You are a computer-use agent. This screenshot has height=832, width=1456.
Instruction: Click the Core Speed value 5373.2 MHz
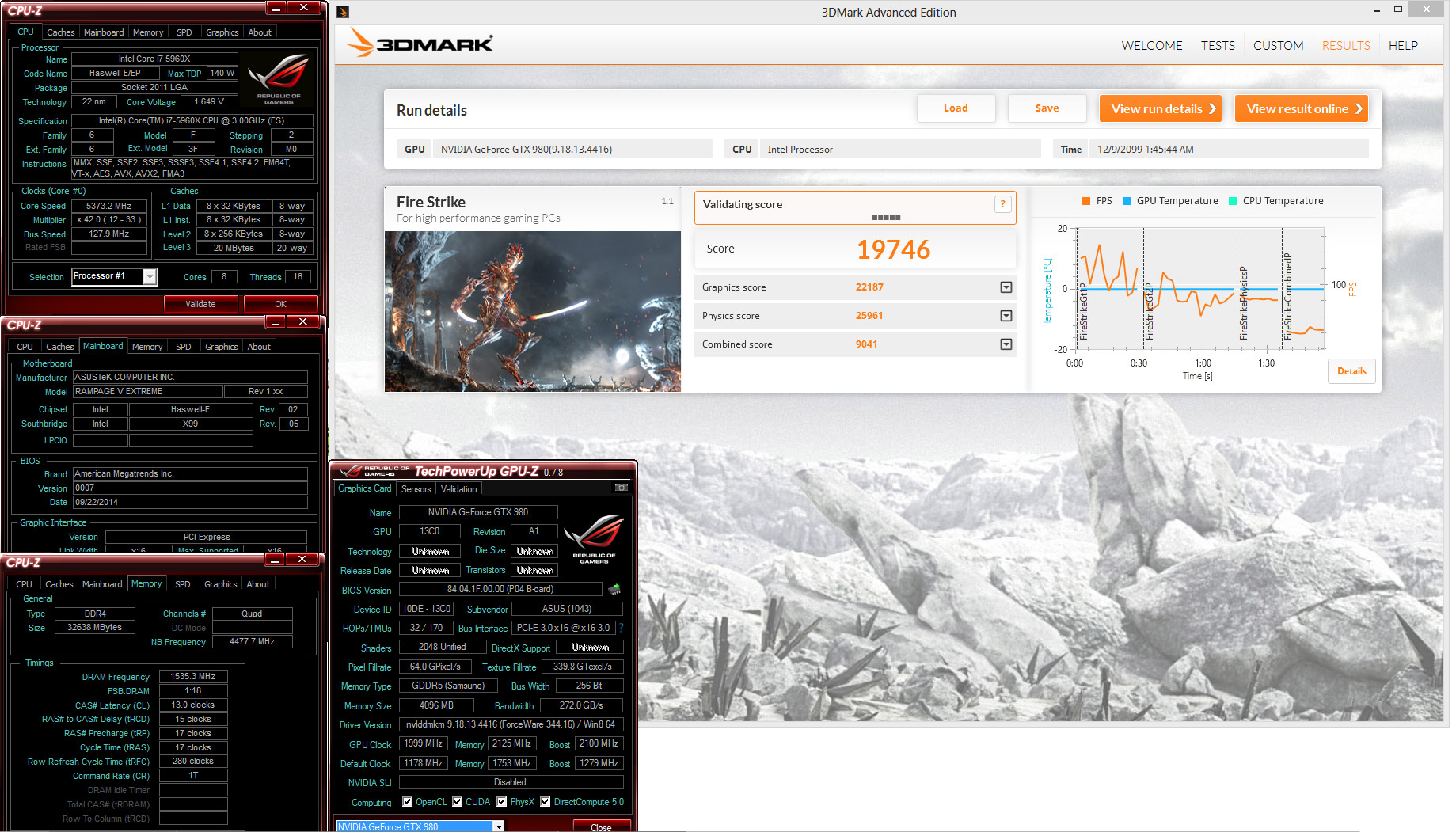coord(109,206)
